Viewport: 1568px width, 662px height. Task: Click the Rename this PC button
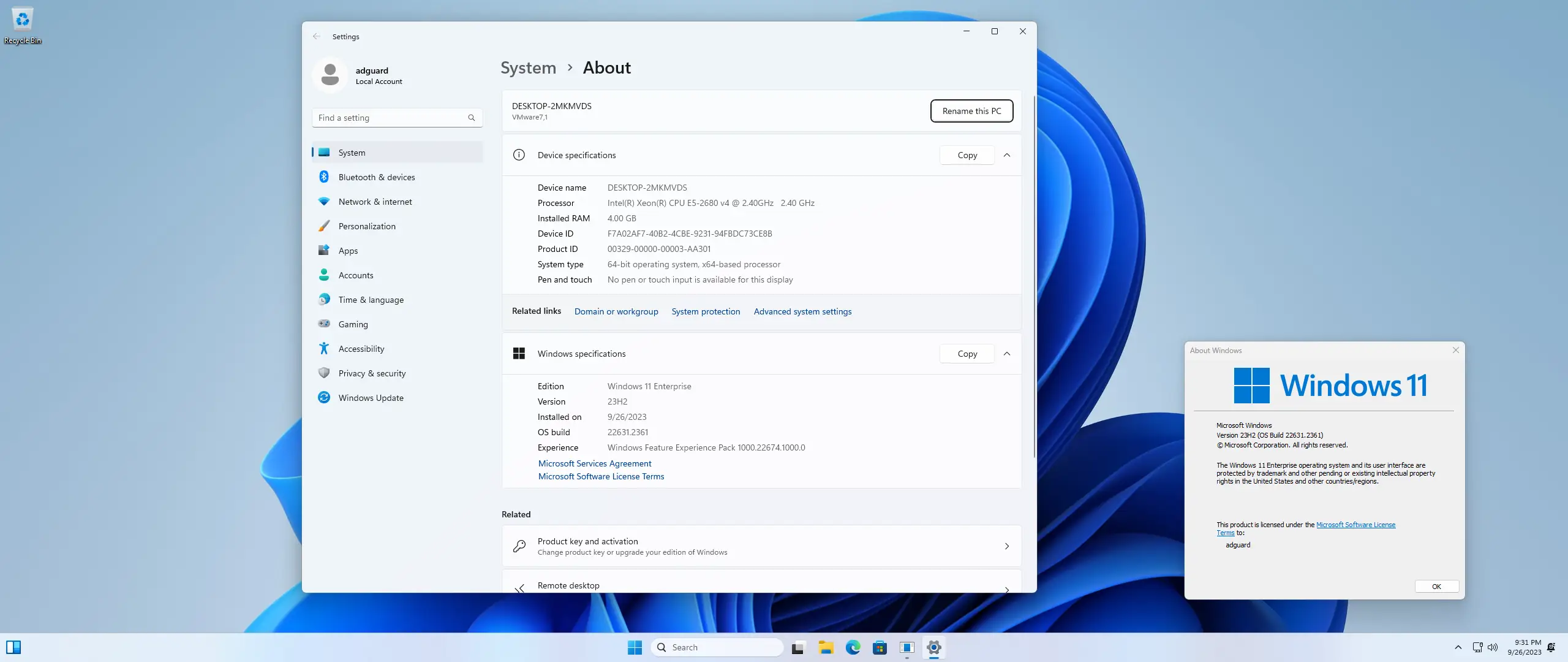point(971,111)
